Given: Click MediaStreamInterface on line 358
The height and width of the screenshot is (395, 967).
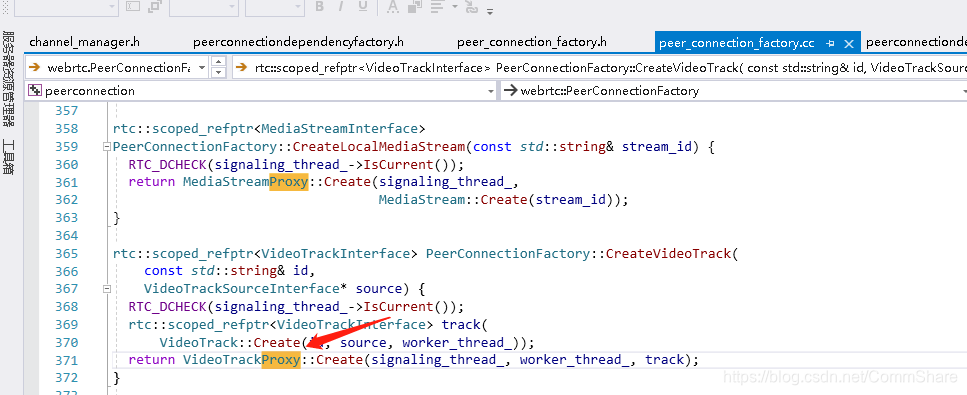Looking at the screenshot, I should click(339, 129).
